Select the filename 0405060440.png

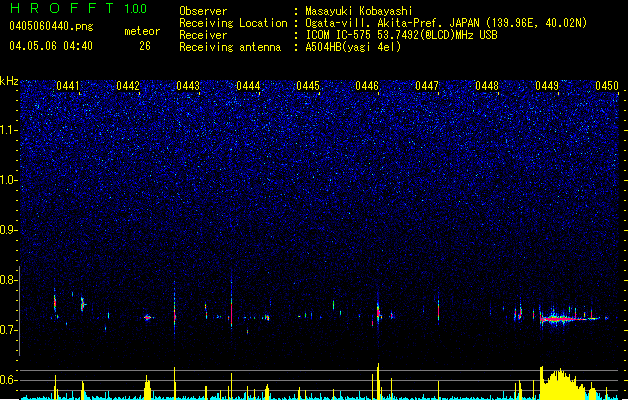[x=51, y=26]
